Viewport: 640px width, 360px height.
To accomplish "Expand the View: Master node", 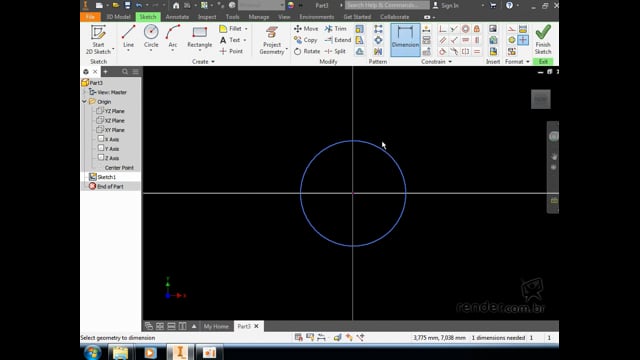I will click(x=84, y=92).
